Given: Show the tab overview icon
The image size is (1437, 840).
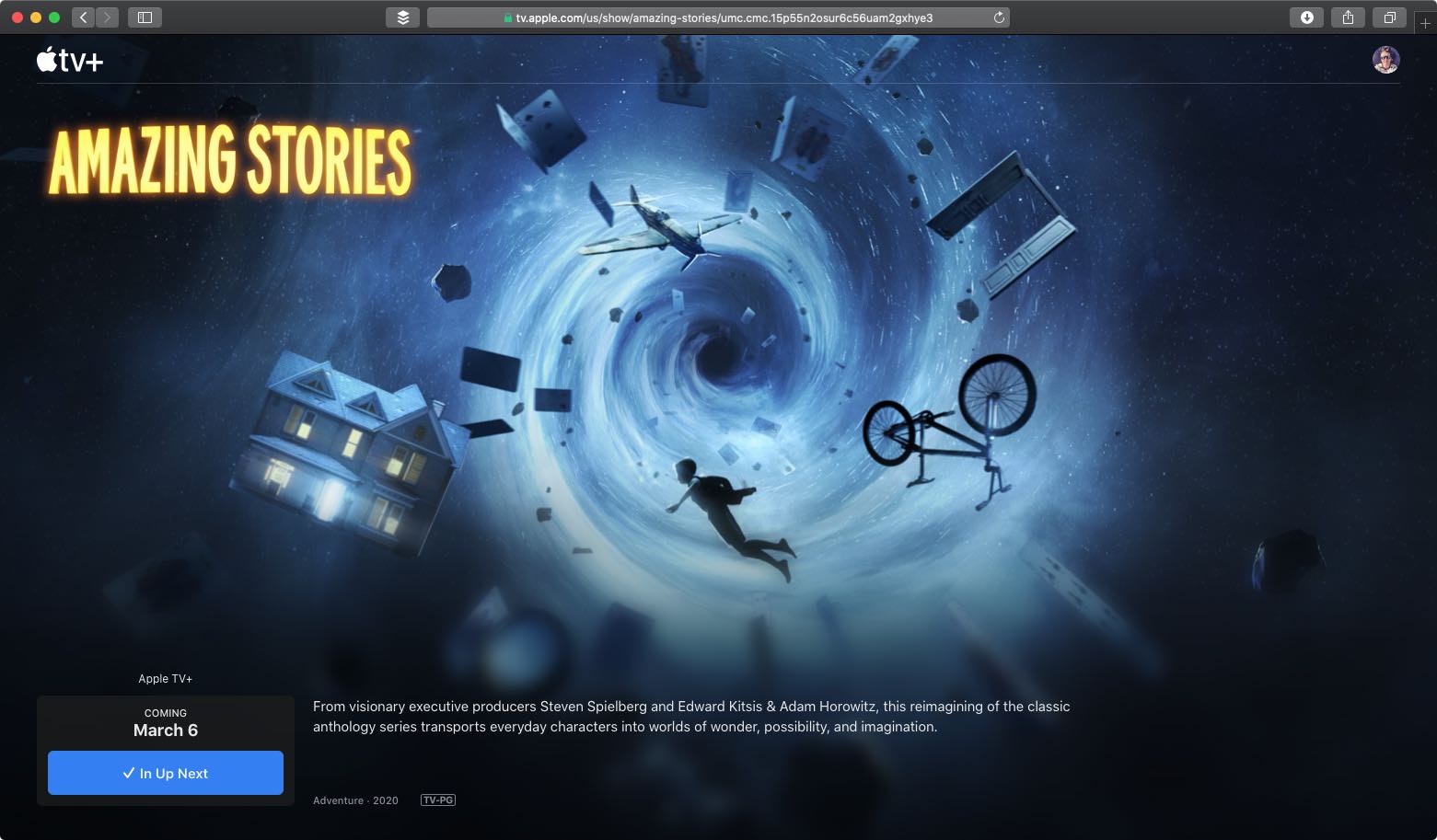Looking at the screenshot, I should (1390, 17).
